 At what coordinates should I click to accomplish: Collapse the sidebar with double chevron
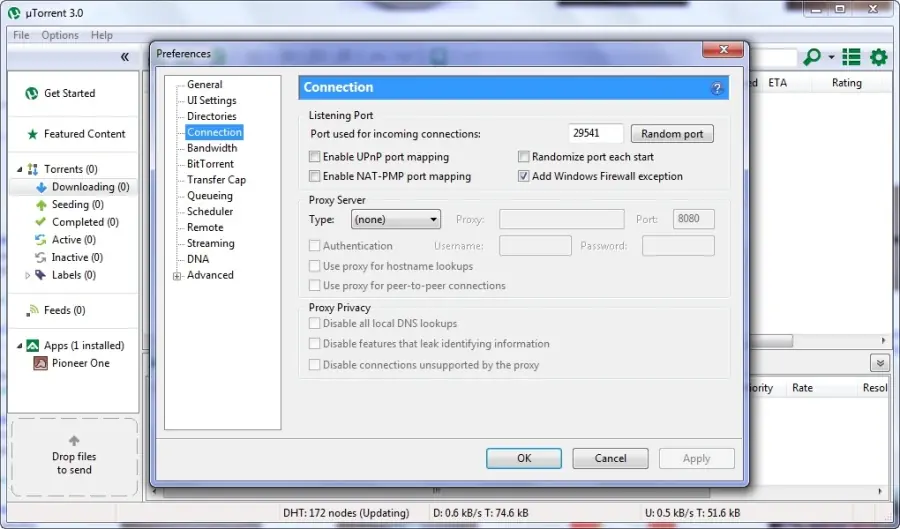click(125, 57)
